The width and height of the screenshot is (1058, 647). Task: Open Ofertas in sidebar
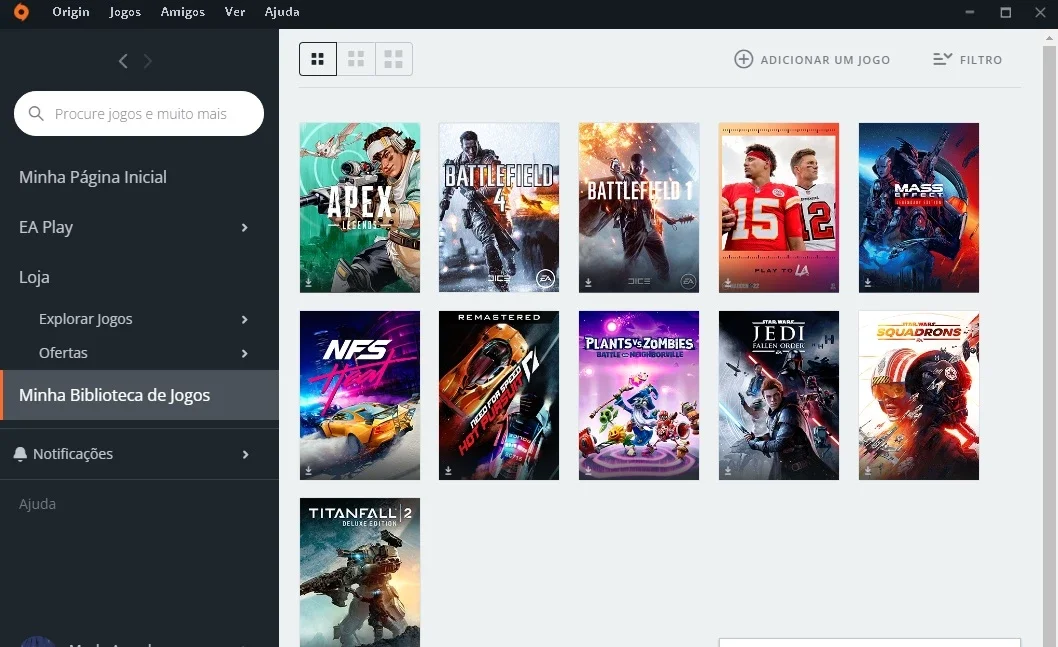(x=63, y=353)
